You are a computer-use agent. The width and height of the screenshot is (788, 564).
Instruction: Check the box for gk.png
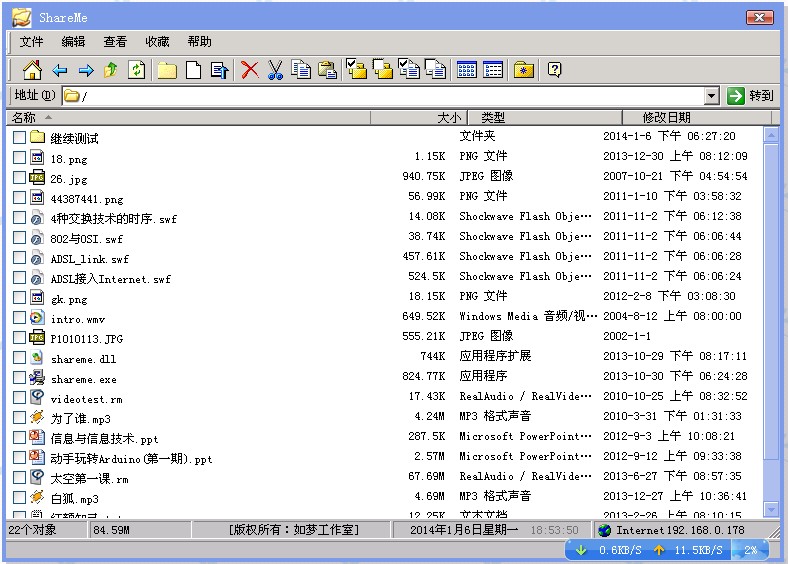19,298
